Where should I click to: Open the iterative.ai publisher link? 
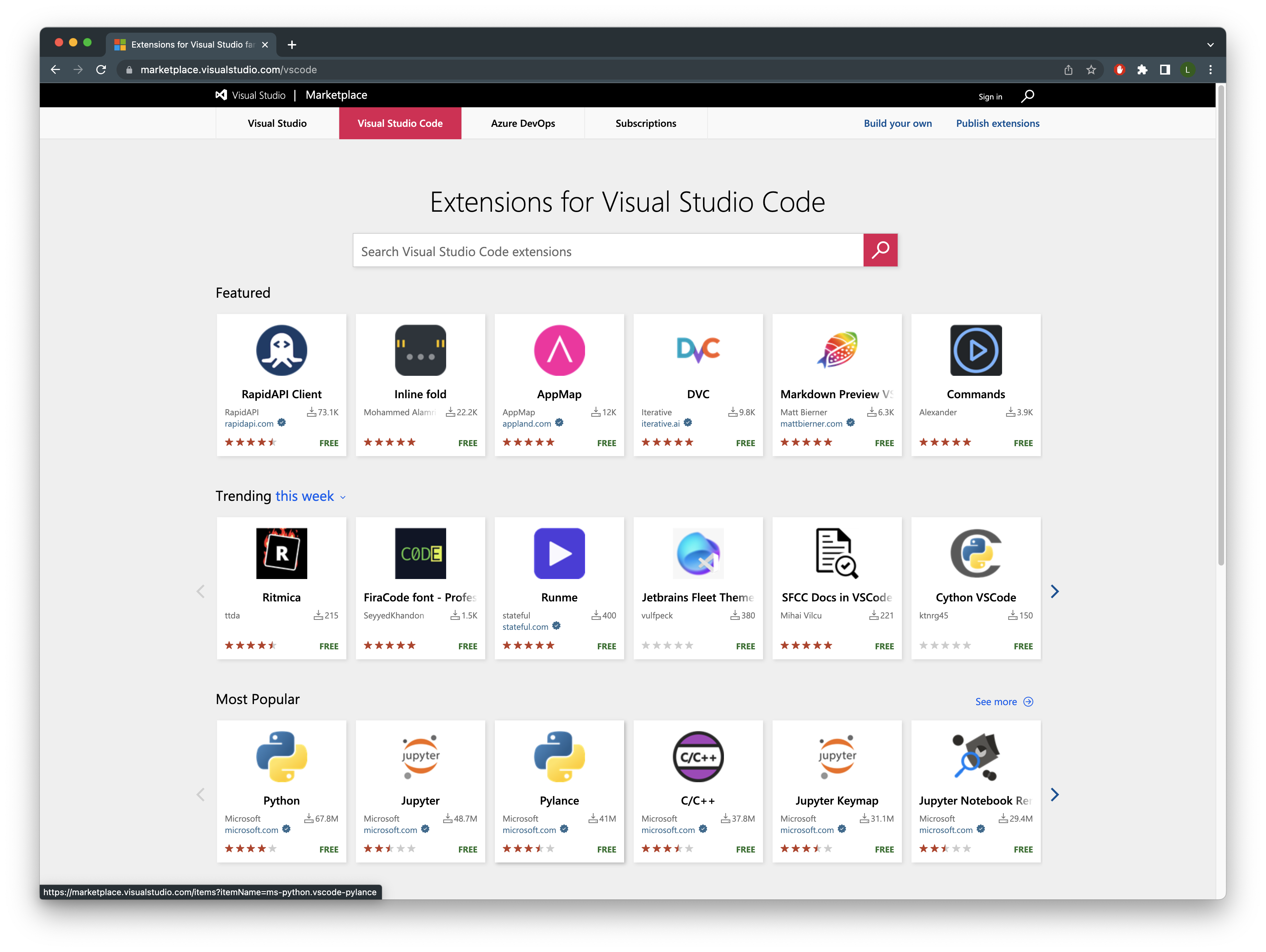(660, 423)
